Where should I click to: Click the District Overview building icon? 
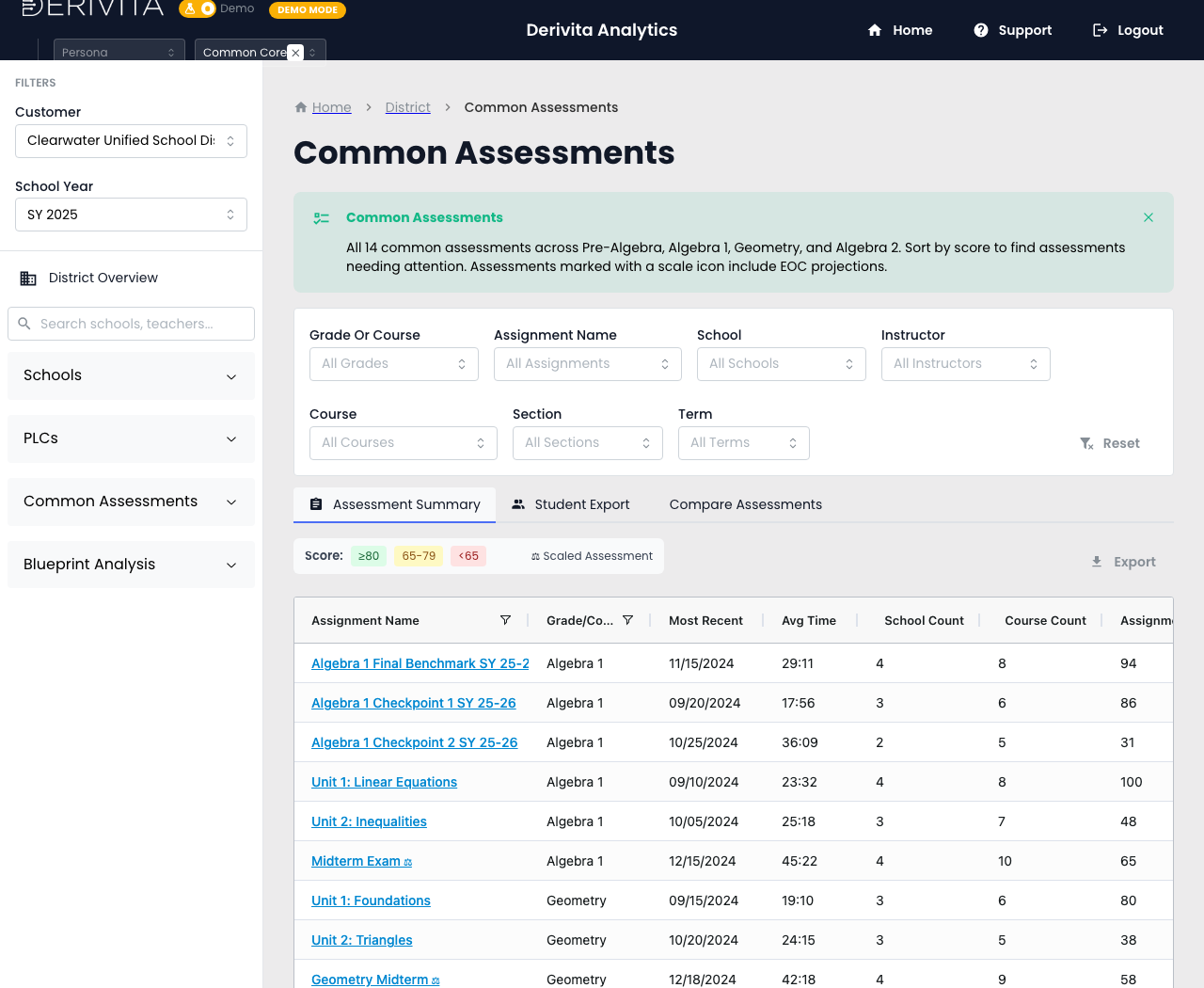tap(28, 278)
